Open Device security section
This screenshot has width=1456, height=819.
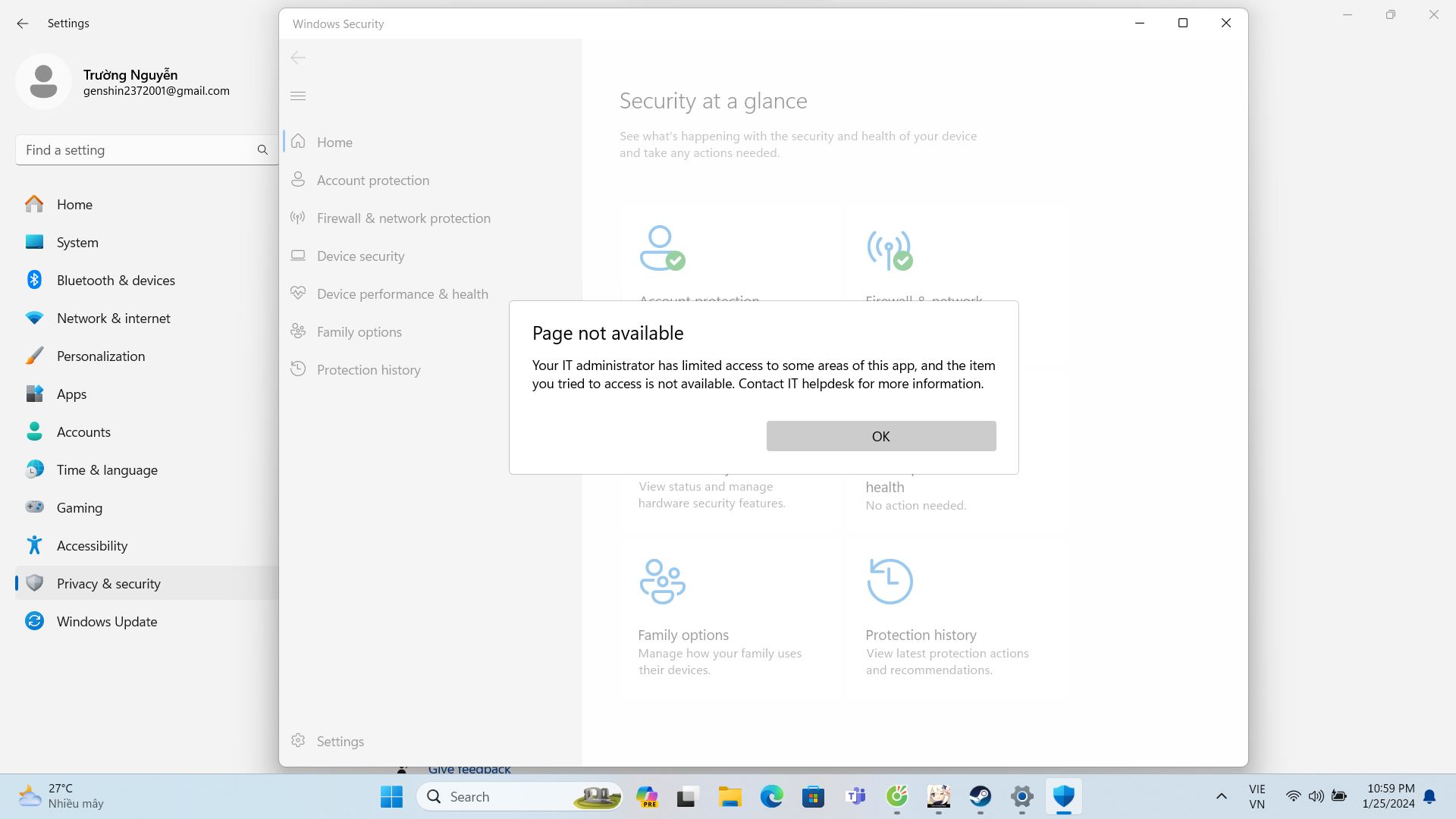coord(360,256)
